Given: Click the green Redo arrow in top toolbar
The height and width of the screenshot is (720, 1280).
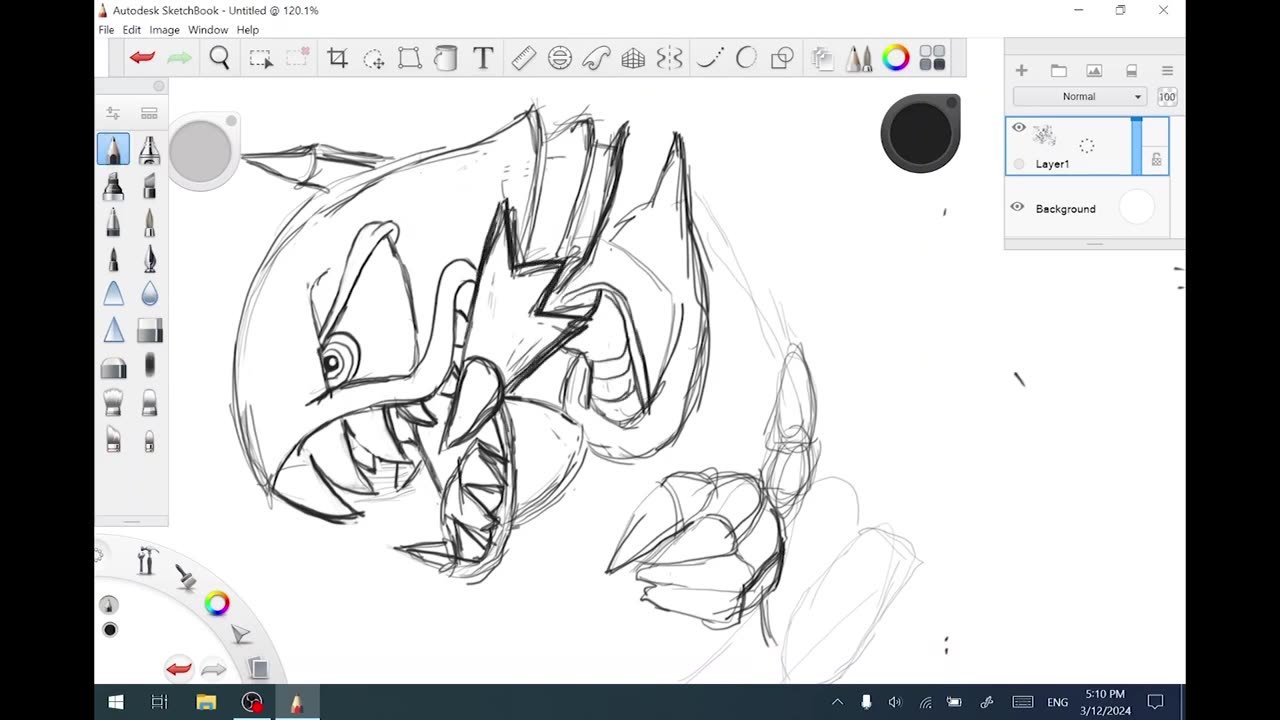Looking at the screenshot, I should [179, 58].
